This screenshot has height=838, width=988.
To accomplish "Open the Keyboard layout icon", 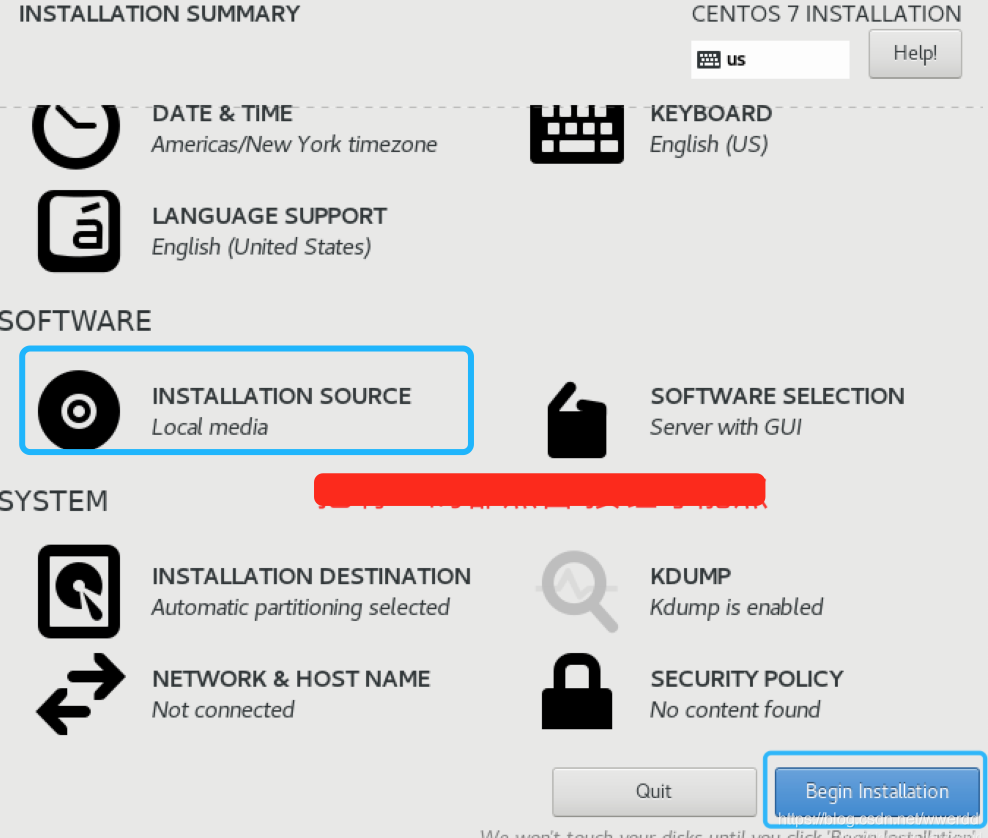I will [x=577, y=134].
